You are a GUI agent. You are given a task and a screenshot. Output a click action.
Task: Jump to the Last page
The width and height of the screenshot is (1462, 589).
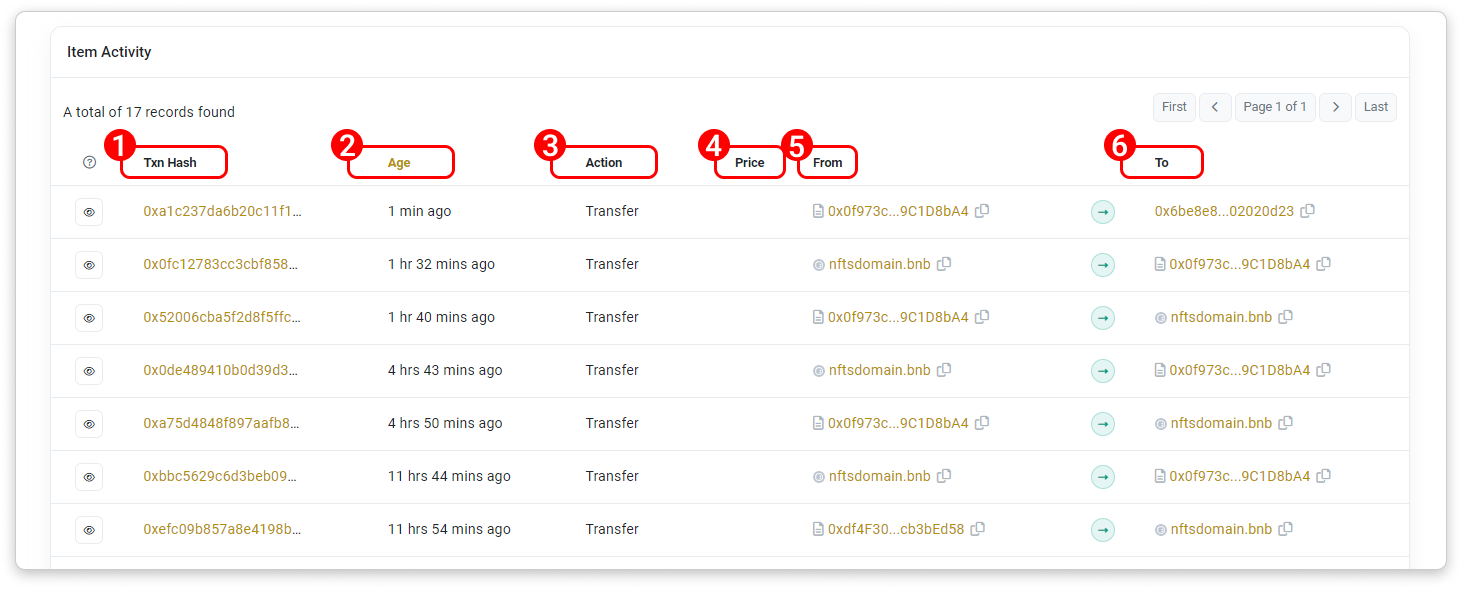tap(1376, 107)
